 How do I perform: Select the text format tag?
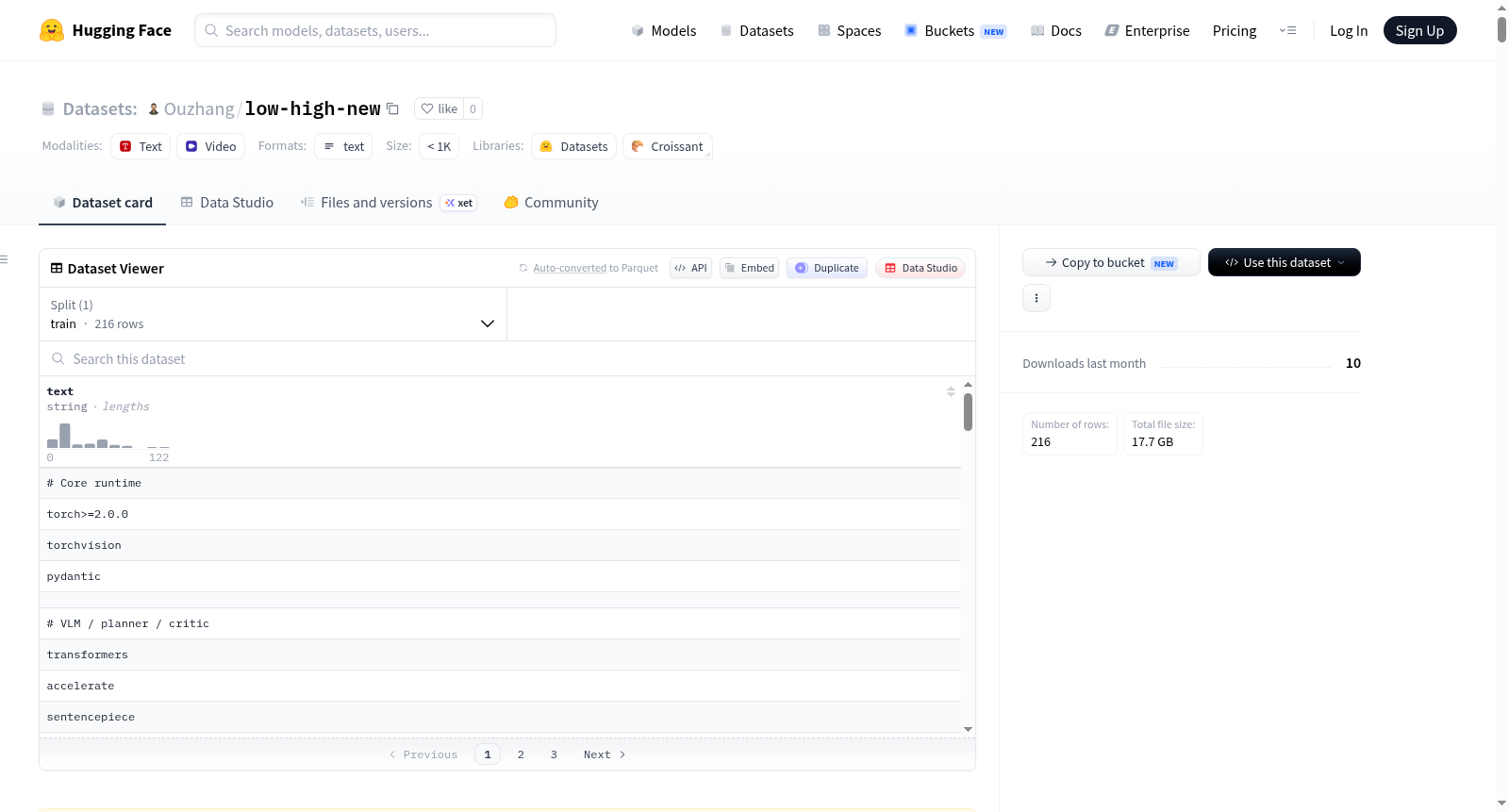click(343, 146)
